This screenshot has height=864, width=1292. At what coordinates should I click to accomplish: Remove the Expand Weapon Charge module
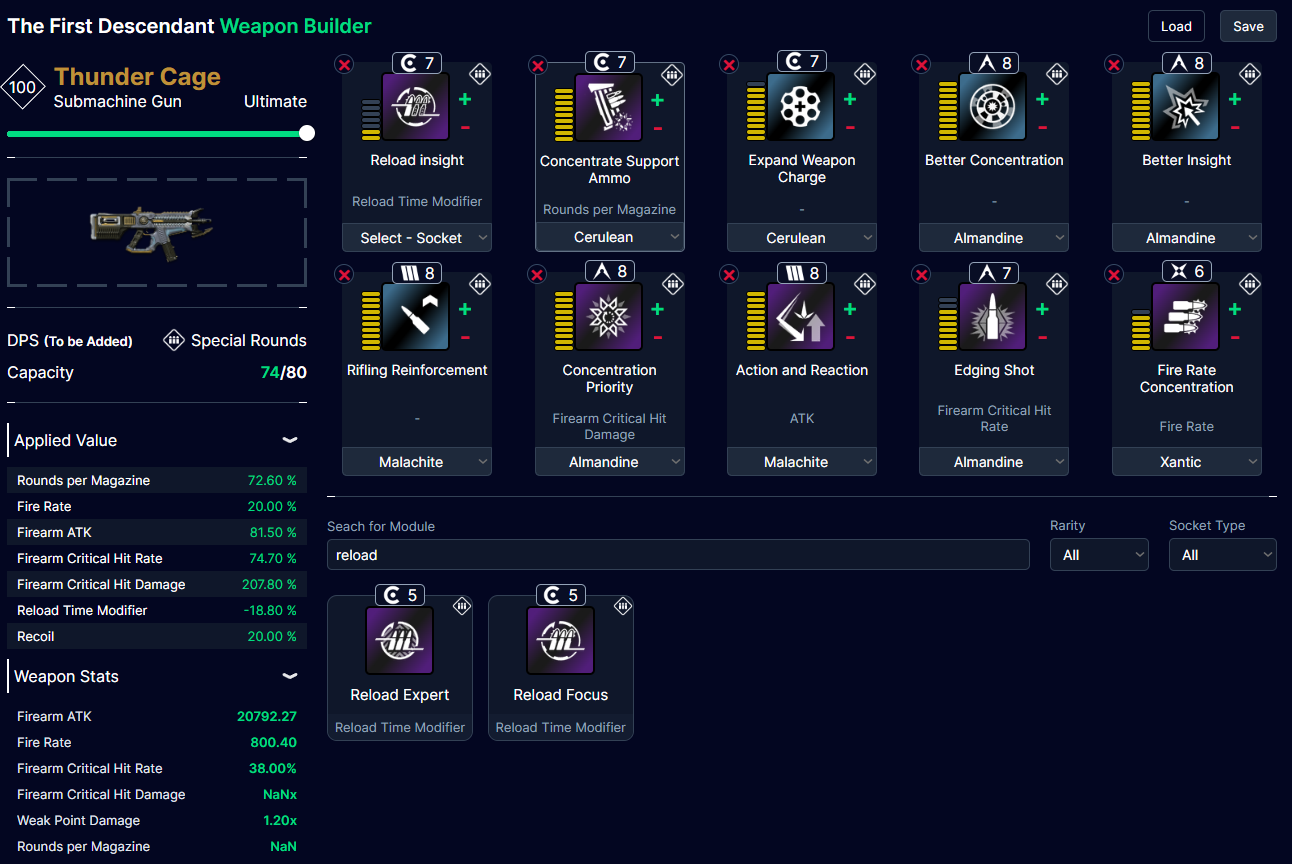click(729, 65)
